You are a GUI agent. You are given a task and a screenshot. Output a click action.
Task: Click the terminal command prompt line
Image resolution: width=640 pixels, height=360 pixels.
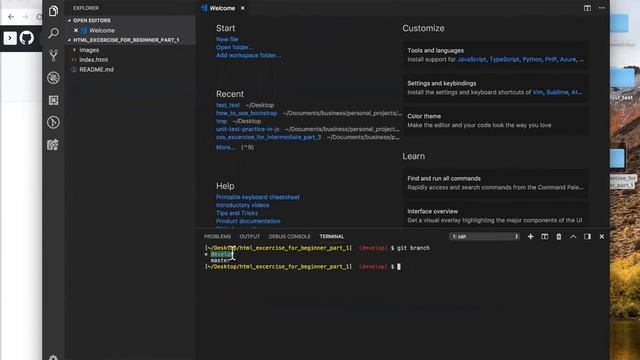coord(303,267)
